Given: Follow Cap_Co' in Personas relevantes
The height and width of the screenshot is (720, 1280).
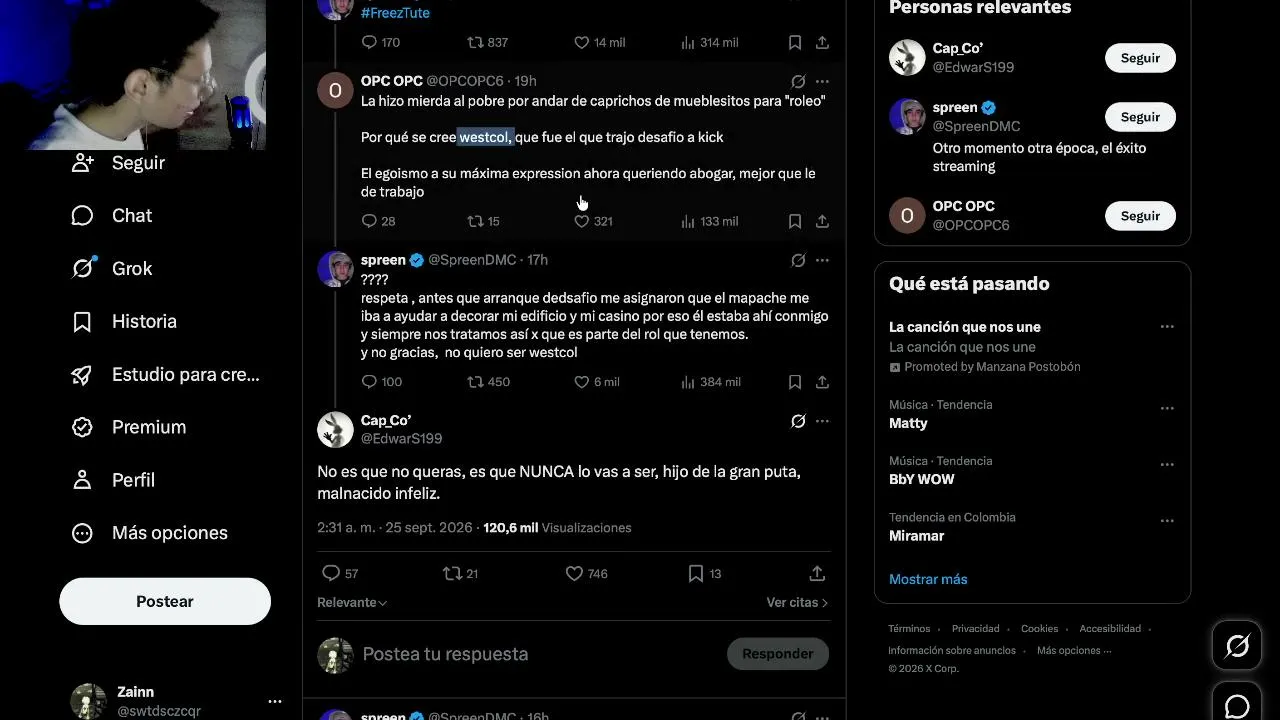Looking at the screenshot, I should tap(1140, 58).
